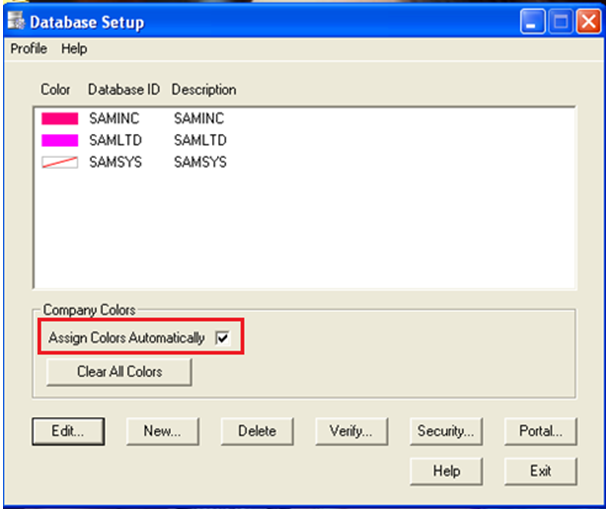This screenshot has width=607, height=509.
Task: Click the SAMINC description text
Action: (x=199, y=118)
